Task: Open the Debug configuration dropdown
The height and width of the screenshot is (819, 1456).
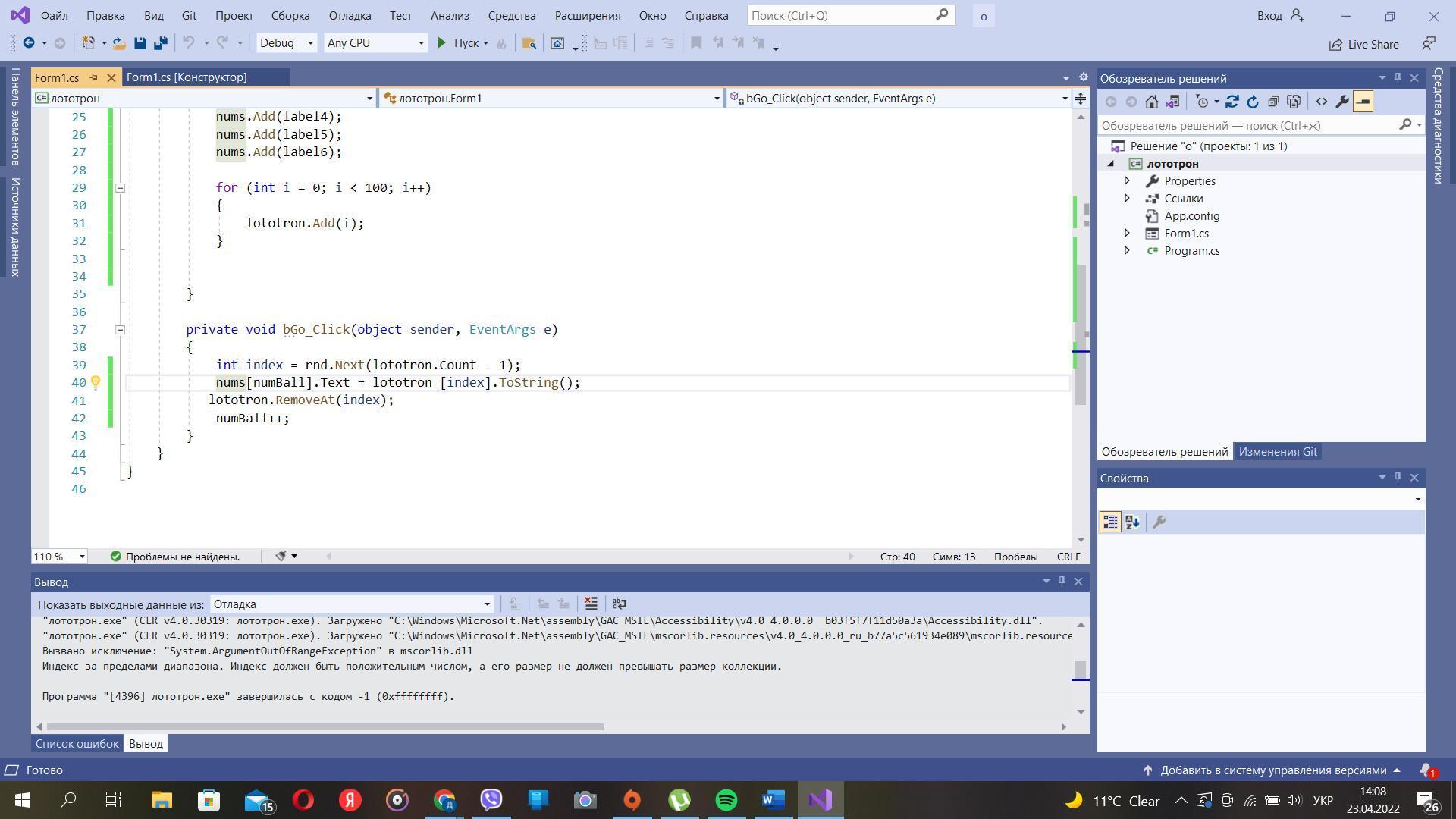Action: (309, 43)
